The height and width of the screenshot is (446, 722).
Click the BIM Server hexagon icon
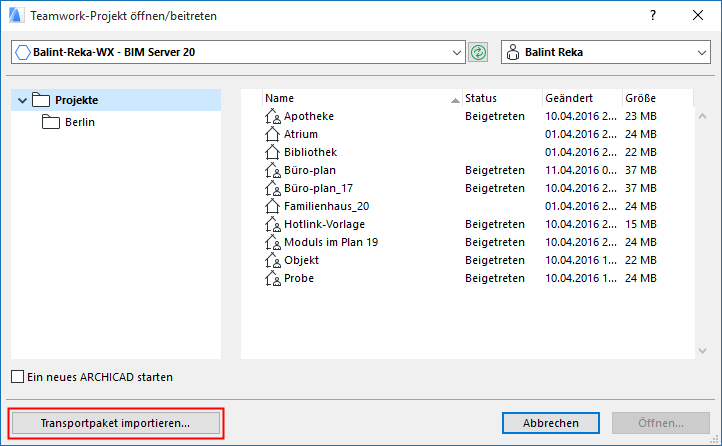point(23,52)
